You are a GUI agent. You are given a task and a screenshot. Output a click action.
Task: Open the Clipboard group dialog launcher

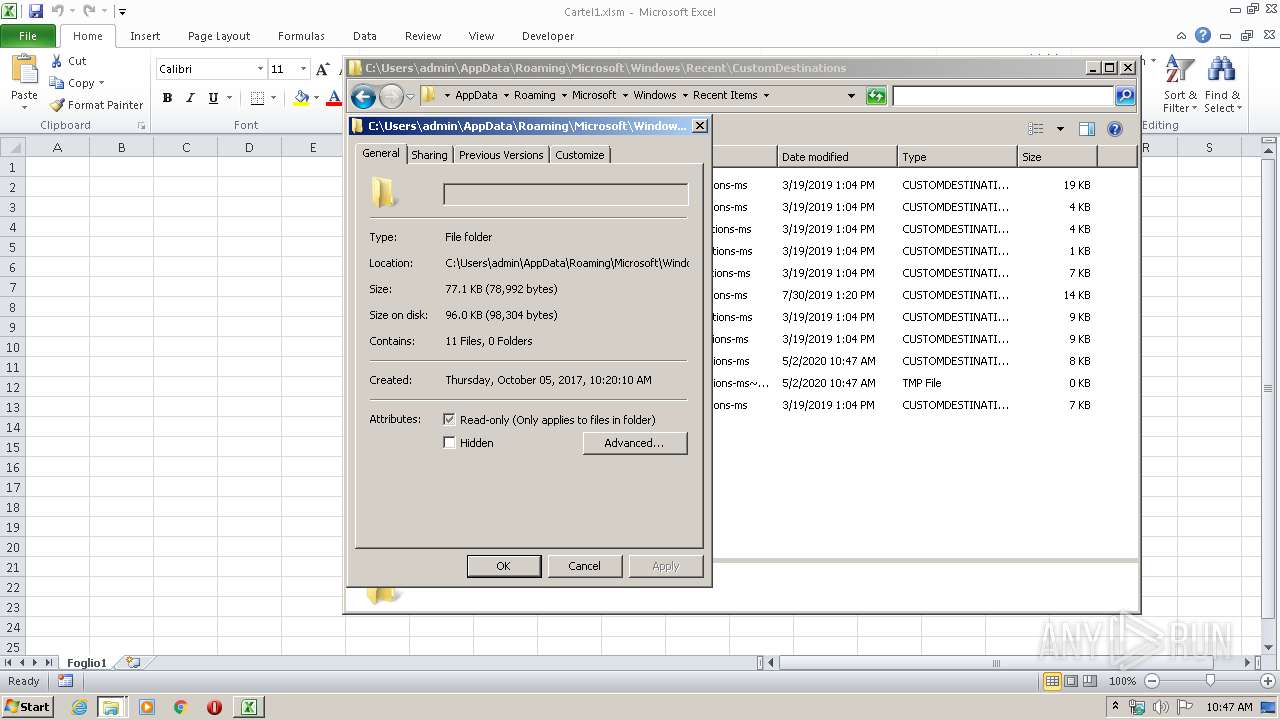pyautogui.click(x=141, y=126)
